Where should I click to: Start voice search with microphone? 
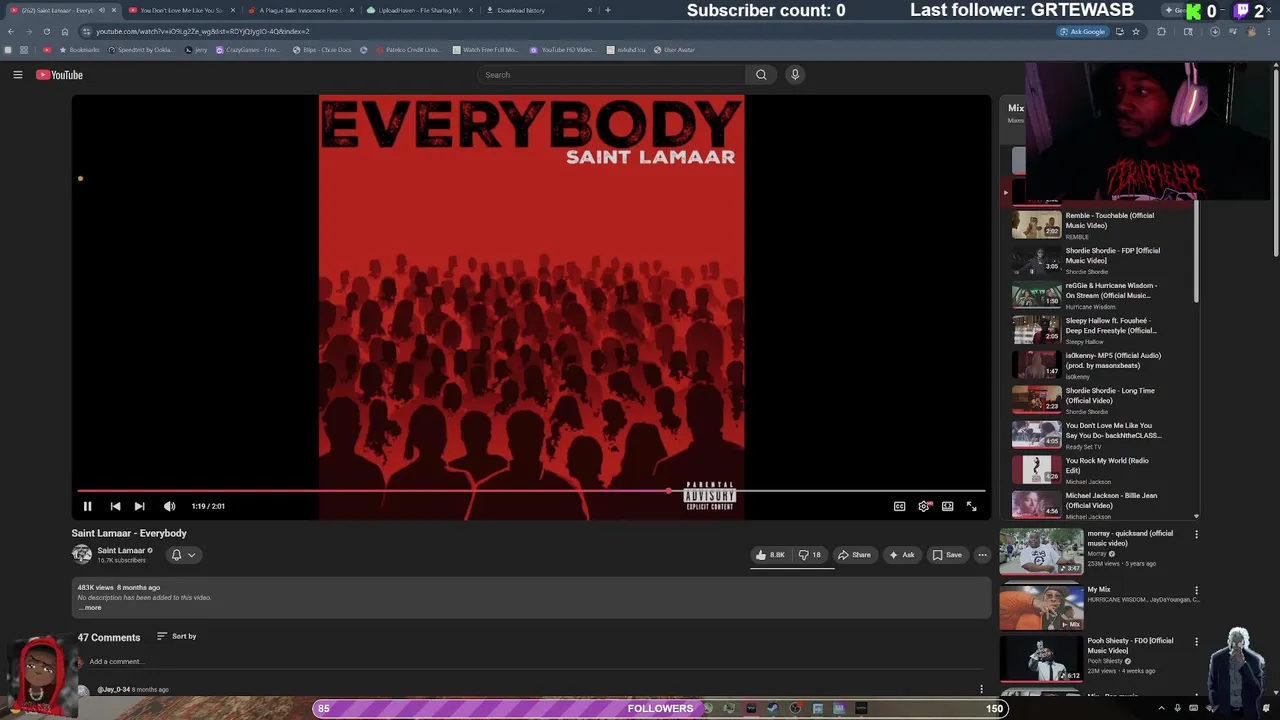click(795, 75)
